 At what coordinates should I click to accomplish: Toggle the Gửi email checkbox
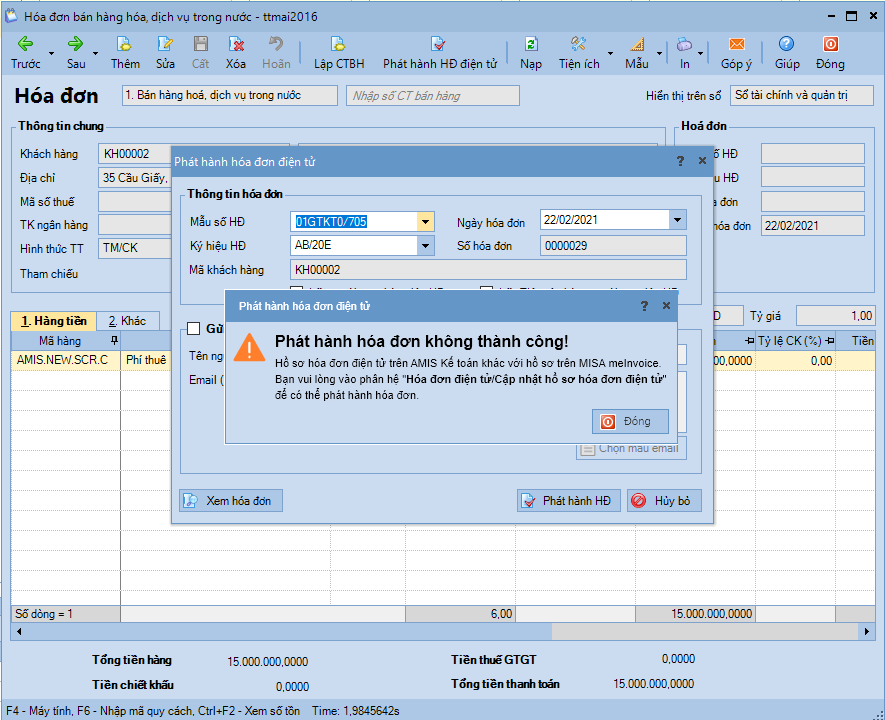click(194, 329)
